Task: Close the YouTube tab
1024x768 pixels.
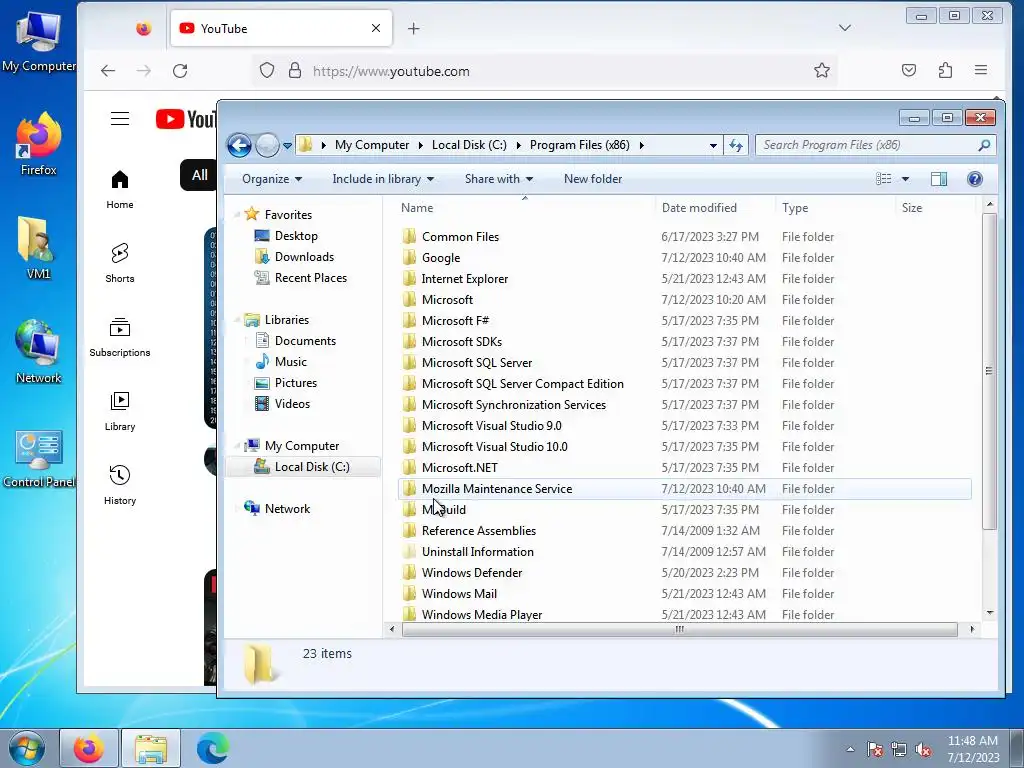Action: (x=376, y=28)
